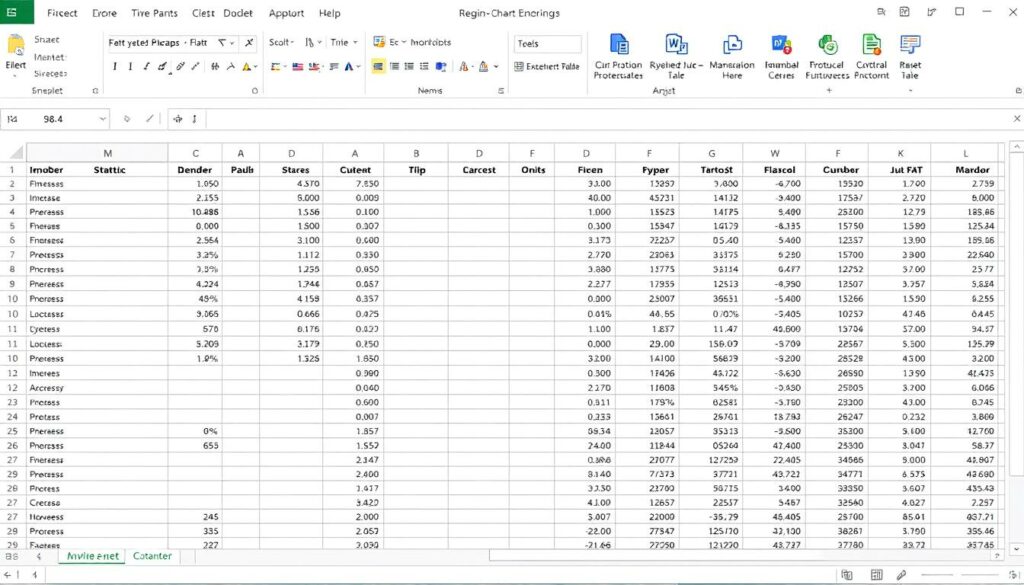Open the yellow font color A dropdown arrow
Viewport: 1024px width, 585px height.
point(255,67)
